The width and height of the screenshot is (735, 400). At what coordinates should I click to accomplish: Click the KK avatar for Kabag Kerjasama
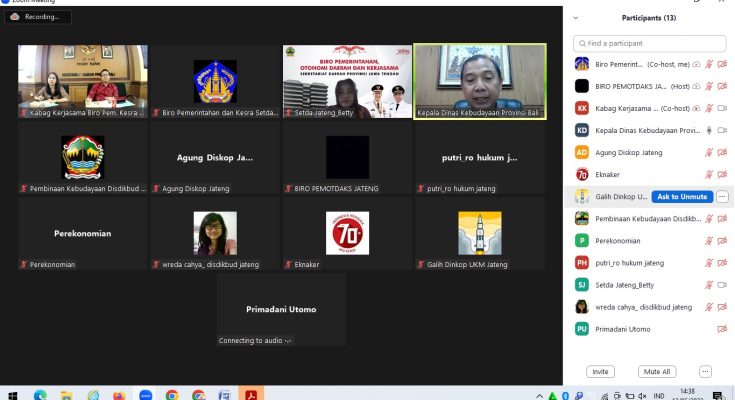click(x=581, y=108)
